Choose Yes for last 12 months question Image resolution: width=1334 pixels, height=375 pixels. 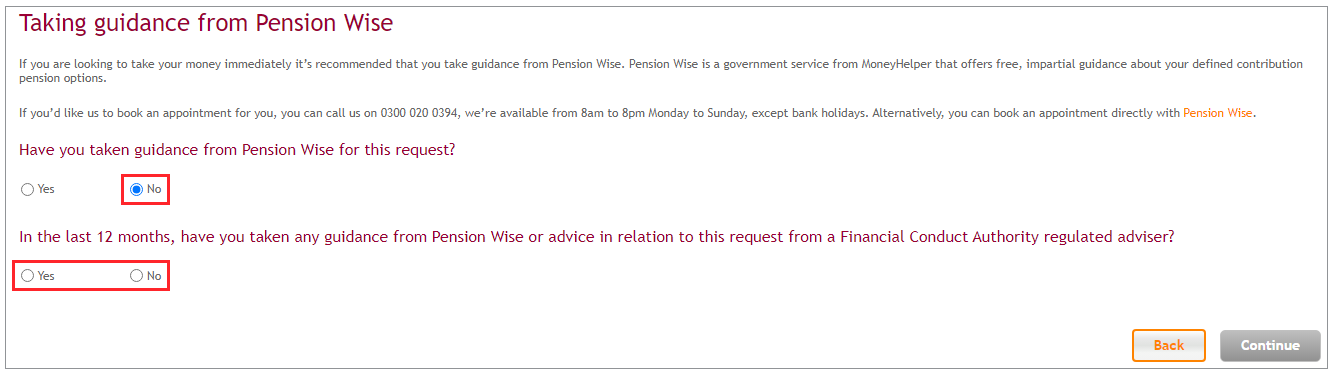[28, 276]
